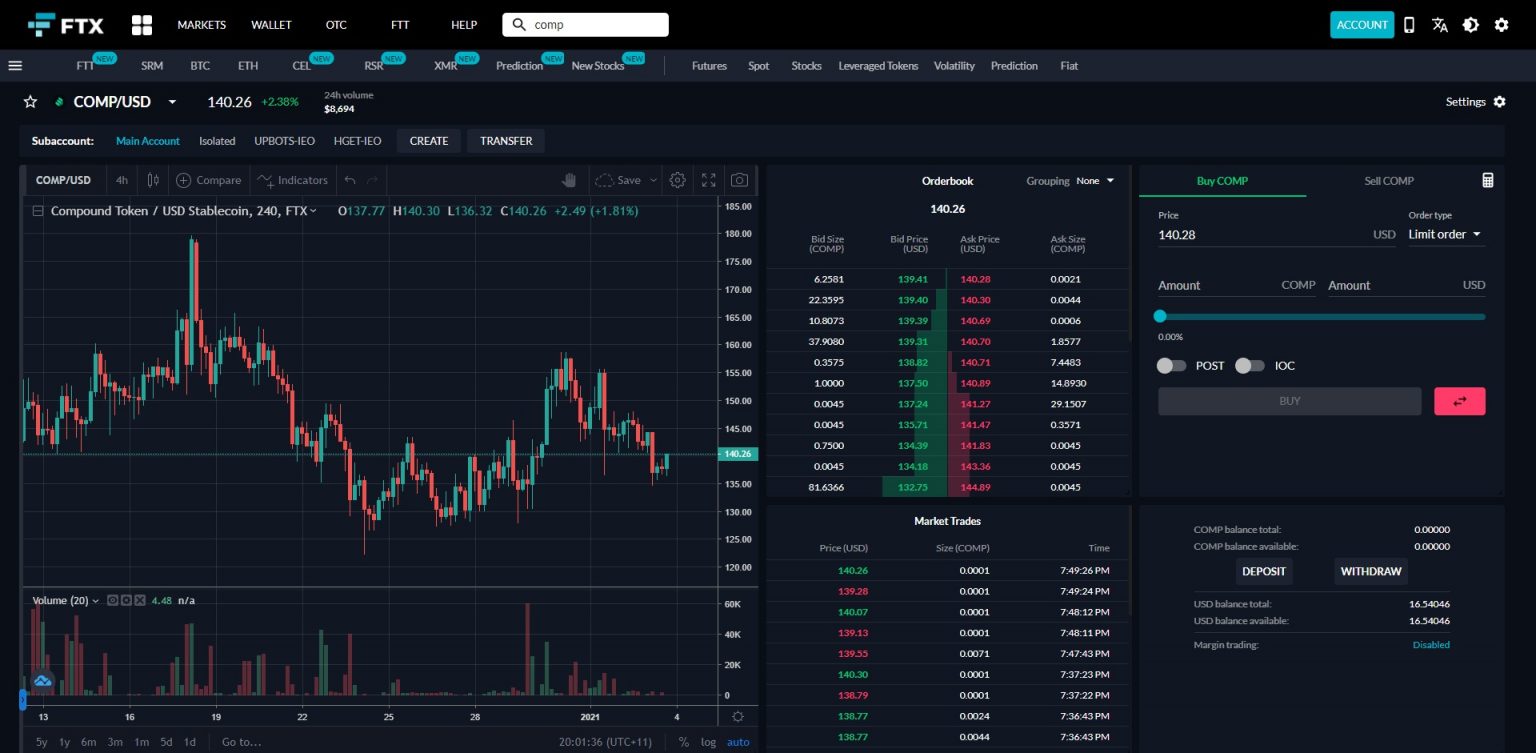Star COMP/USD as a favorite

(30, 101)
